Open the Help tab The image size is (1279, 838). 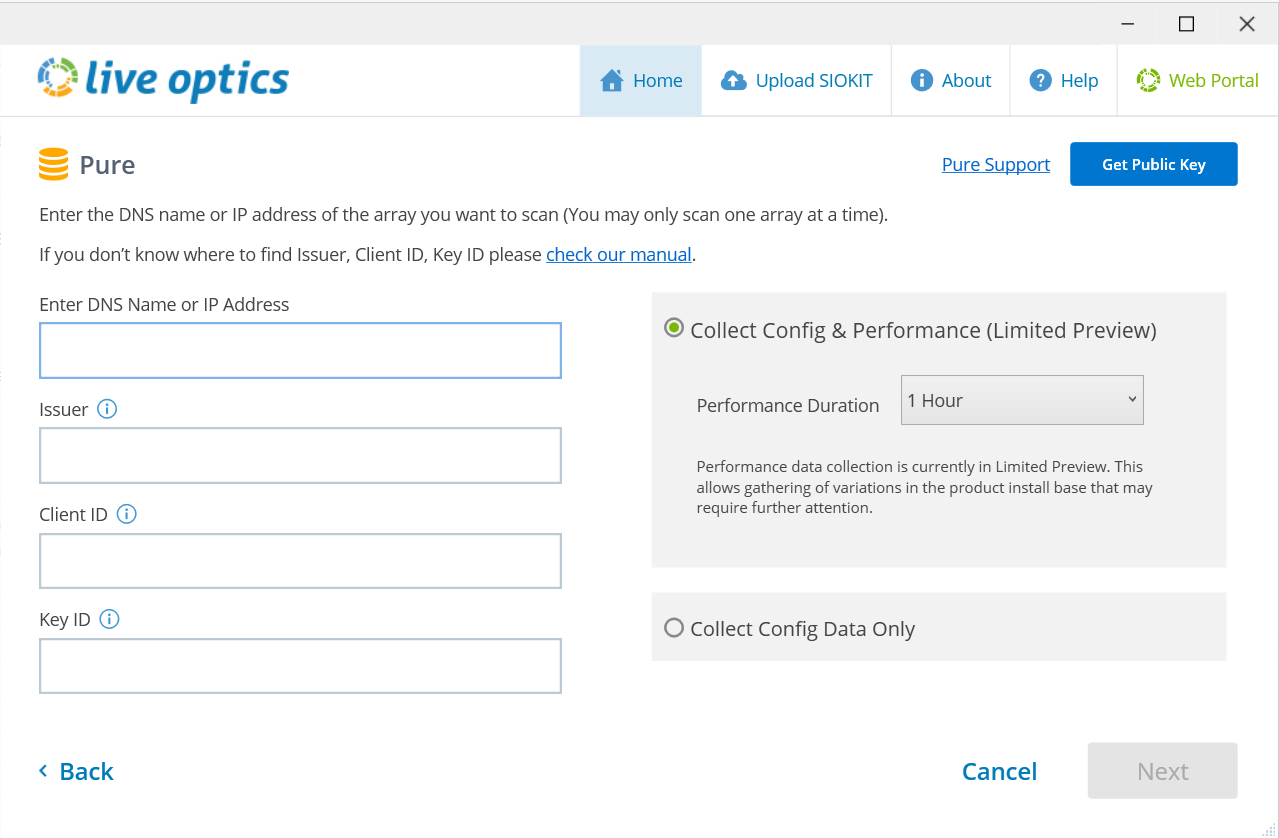[x=1064, y=81]
